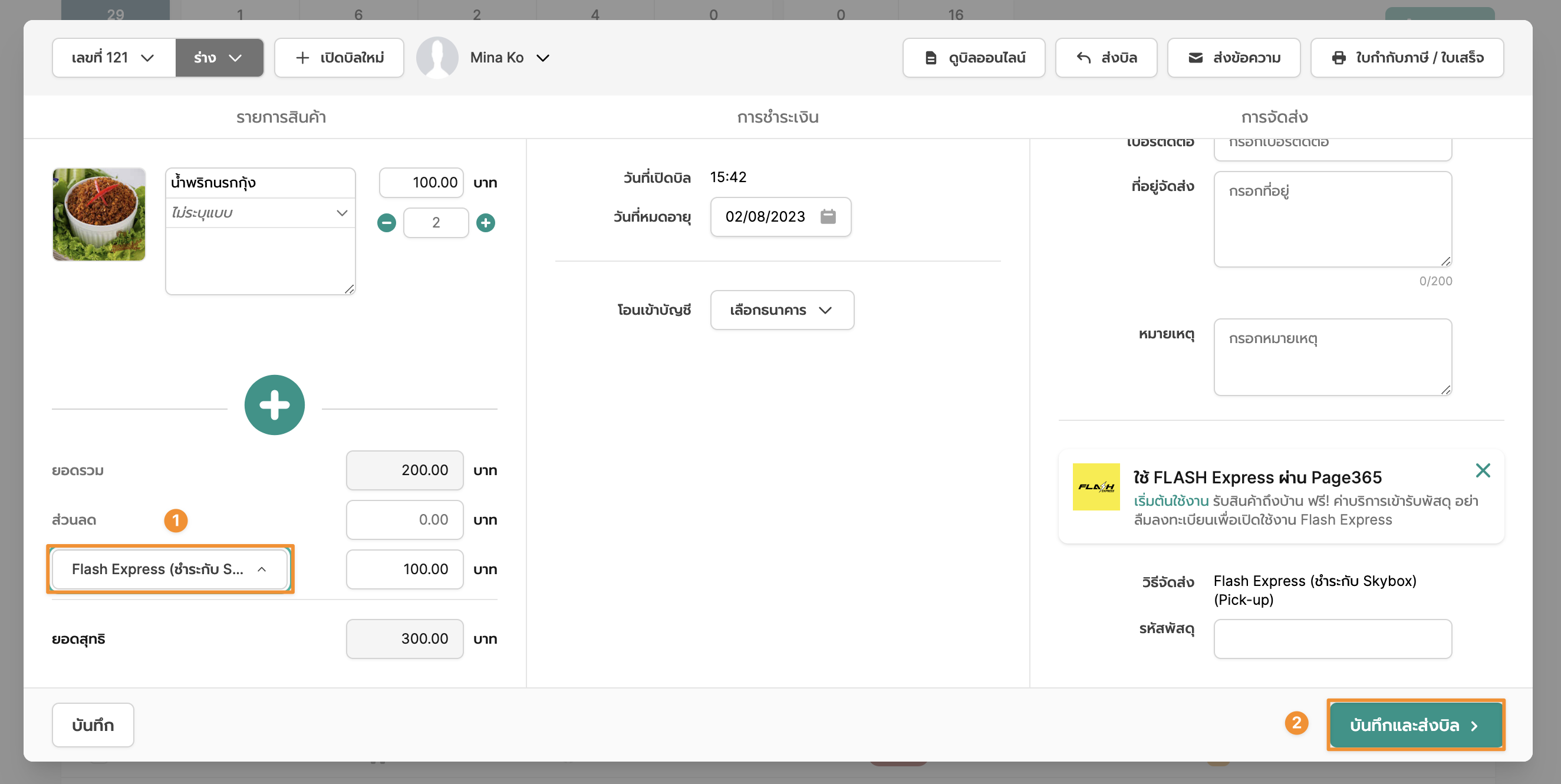
Task: Click the Mina Ko avatar image
Action: pyautogui.click(x=437, y=58)
